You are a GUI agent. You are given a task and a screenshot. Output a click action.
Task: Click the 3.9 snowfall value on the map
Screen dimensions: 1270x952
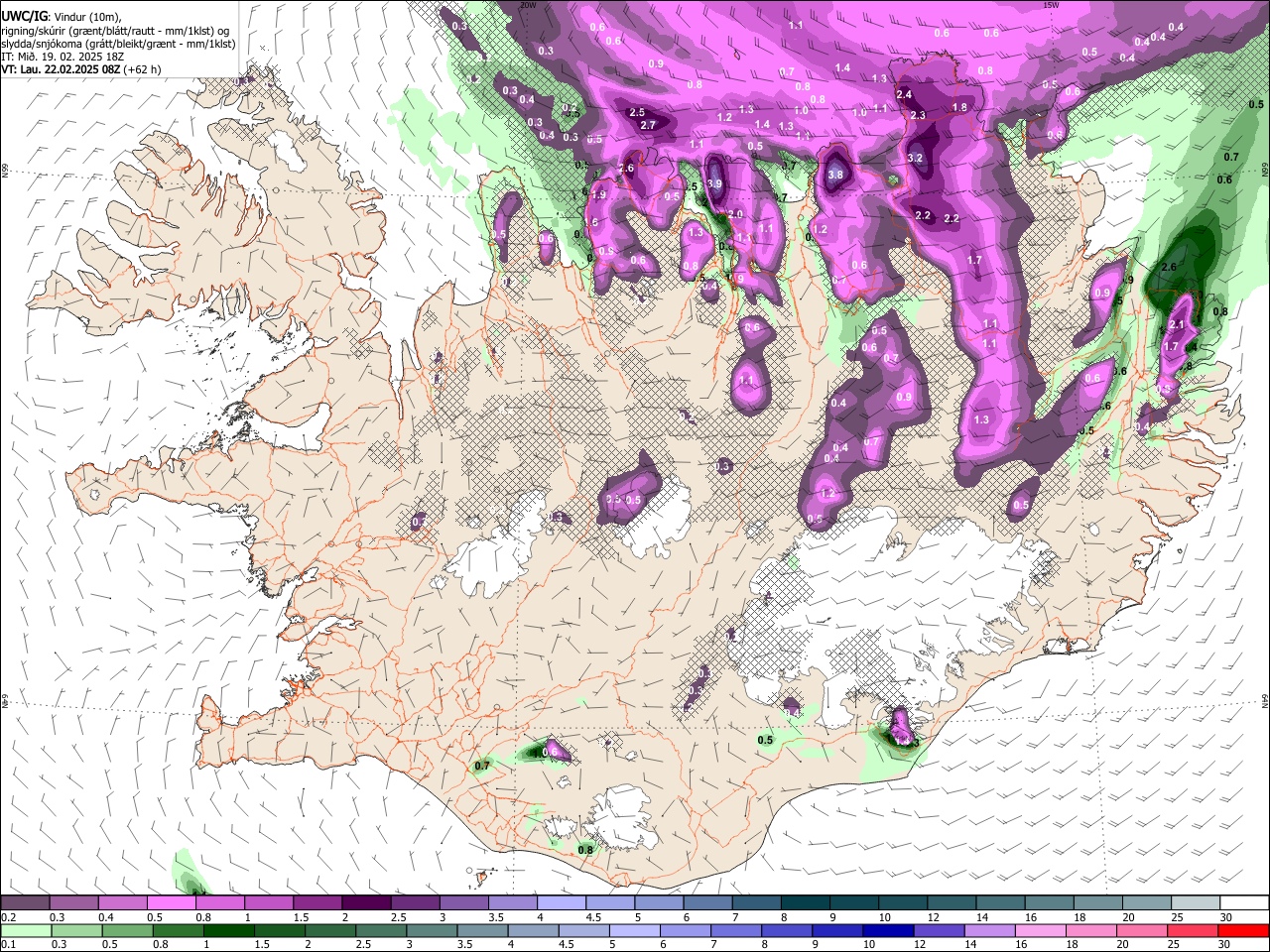714,184
